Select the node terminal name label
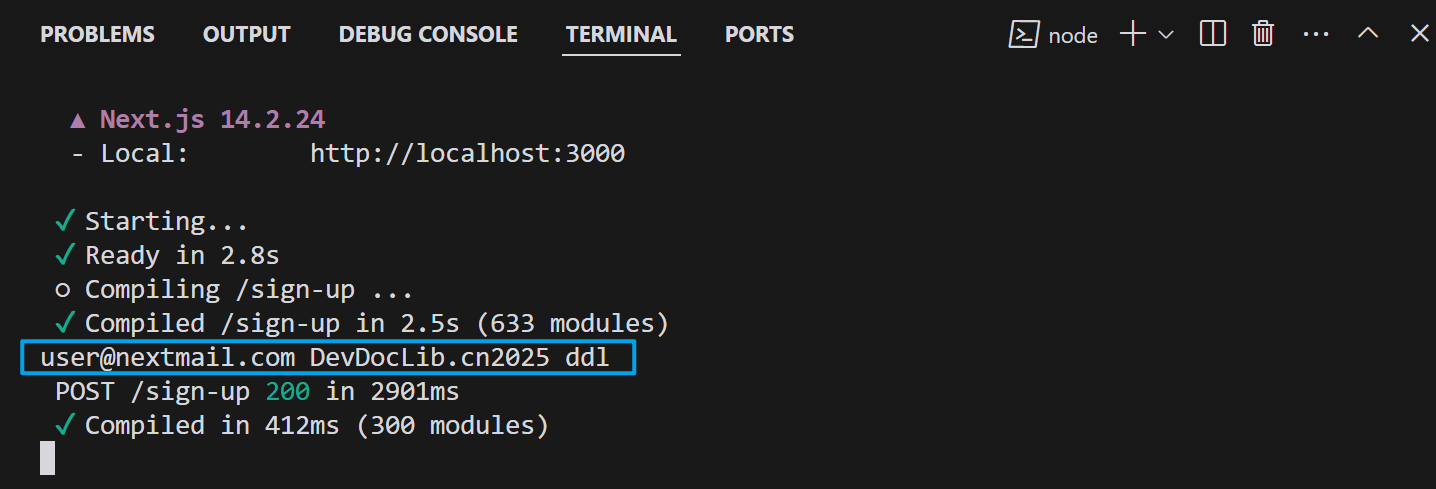The height and width of the screenshot is (489, 1436). tap(1073, 36)
